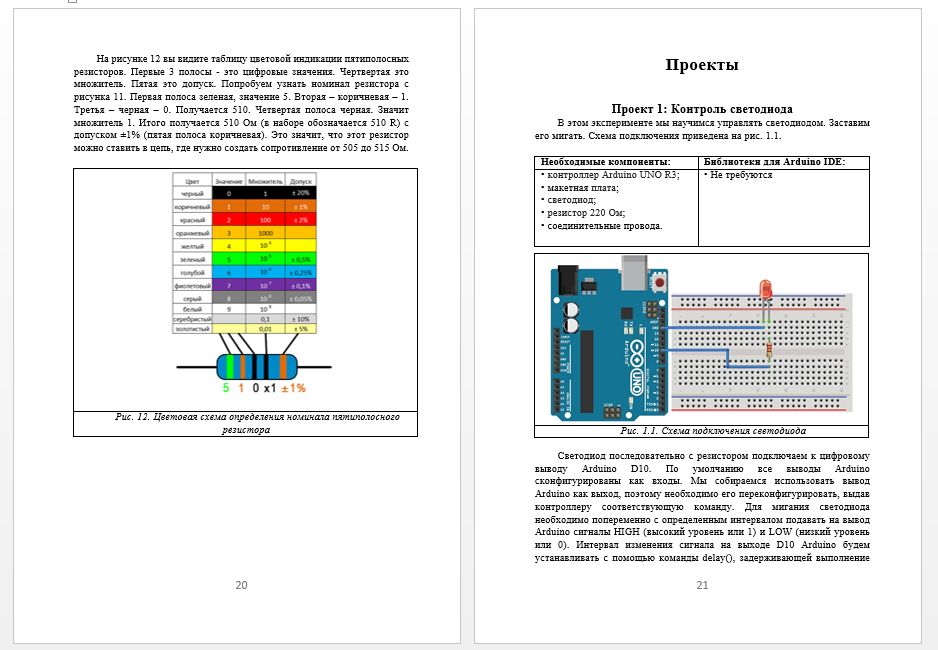Click page number 21 in the footer
This screenshot has height=650, width=938.
click(702, 585)
